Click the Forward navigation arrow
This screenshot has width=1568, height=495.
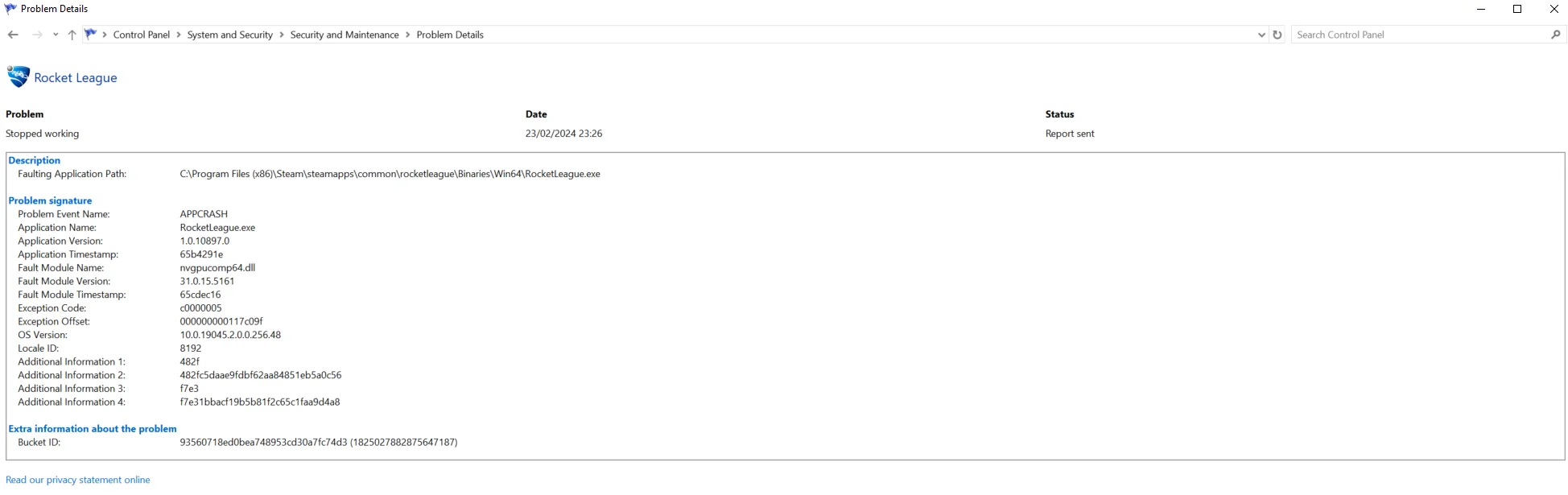point(37,35)
